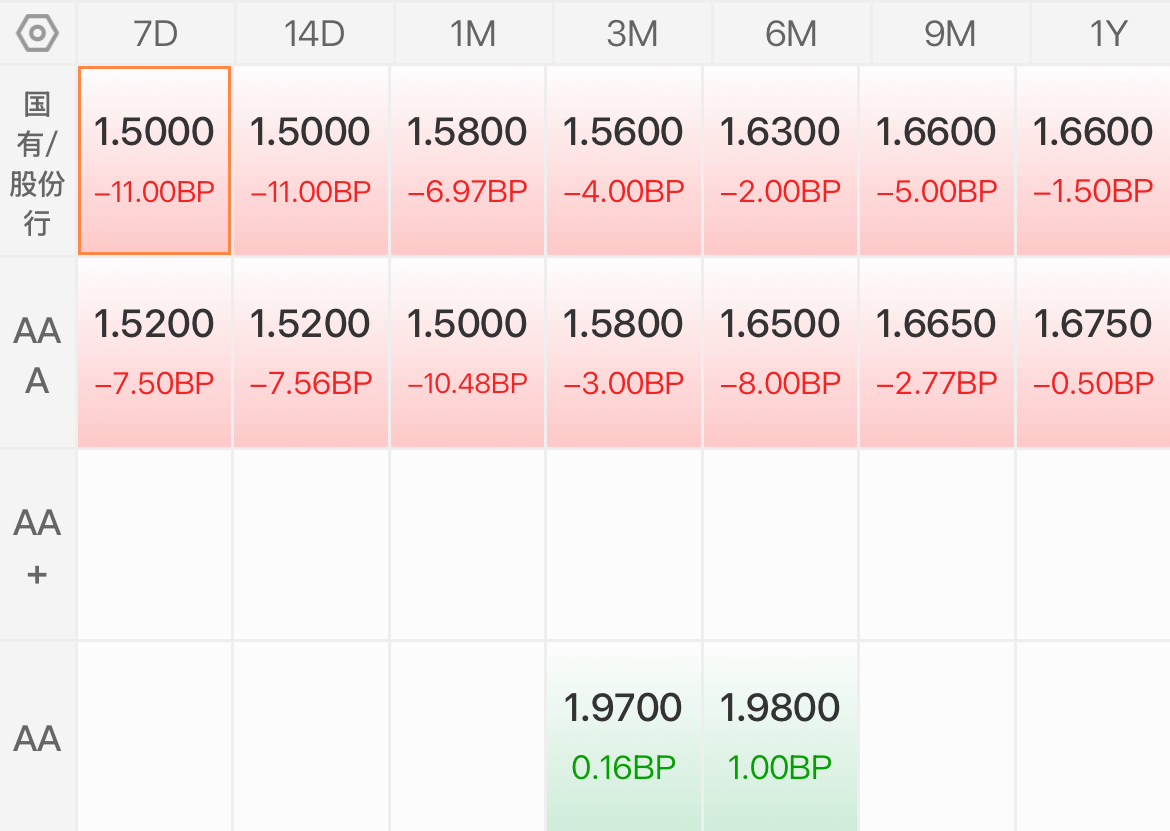The height and width of the screenshot is (831, 1170).
Task: Open AA 3M 1.9700 green cell
Action: [624, 737]
